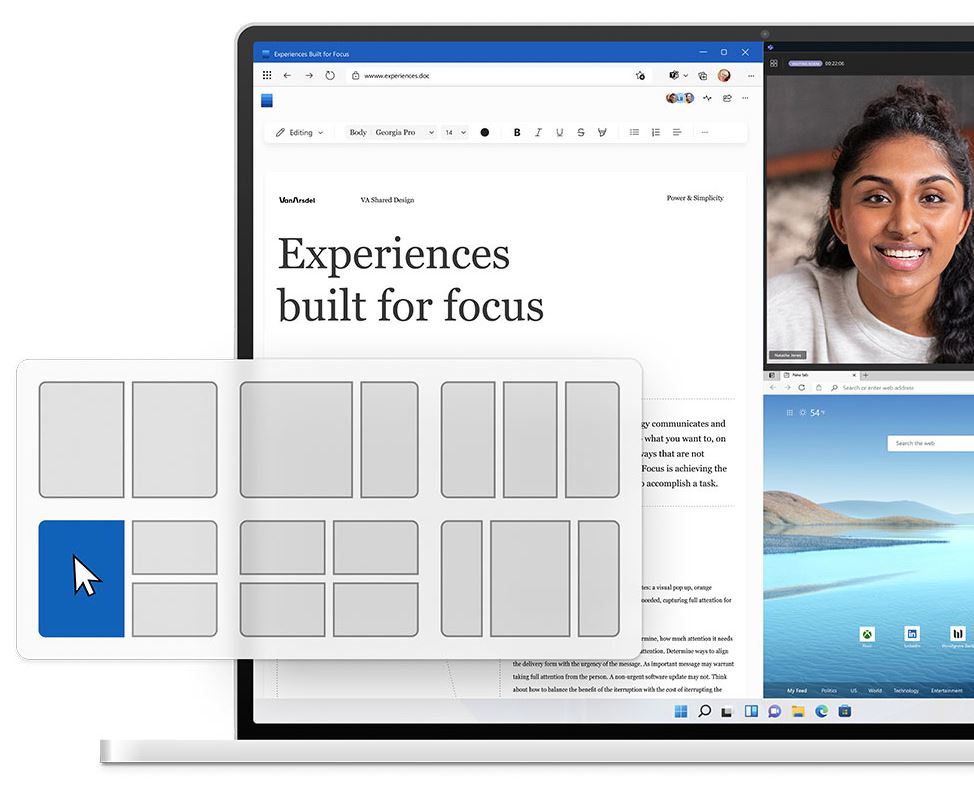The height and width of the screenshot is (789, 974).
Task: Open document header more options ellipsis
Action: (x=745, y=98)
